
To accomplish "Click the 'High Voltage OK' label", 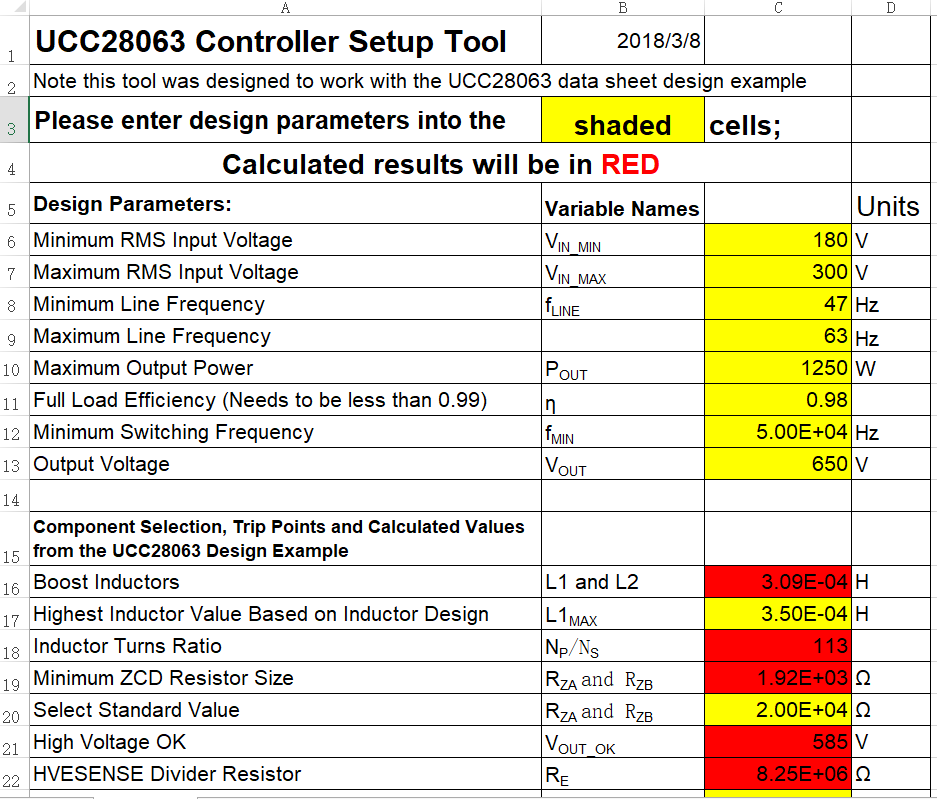I will point(109,742).
